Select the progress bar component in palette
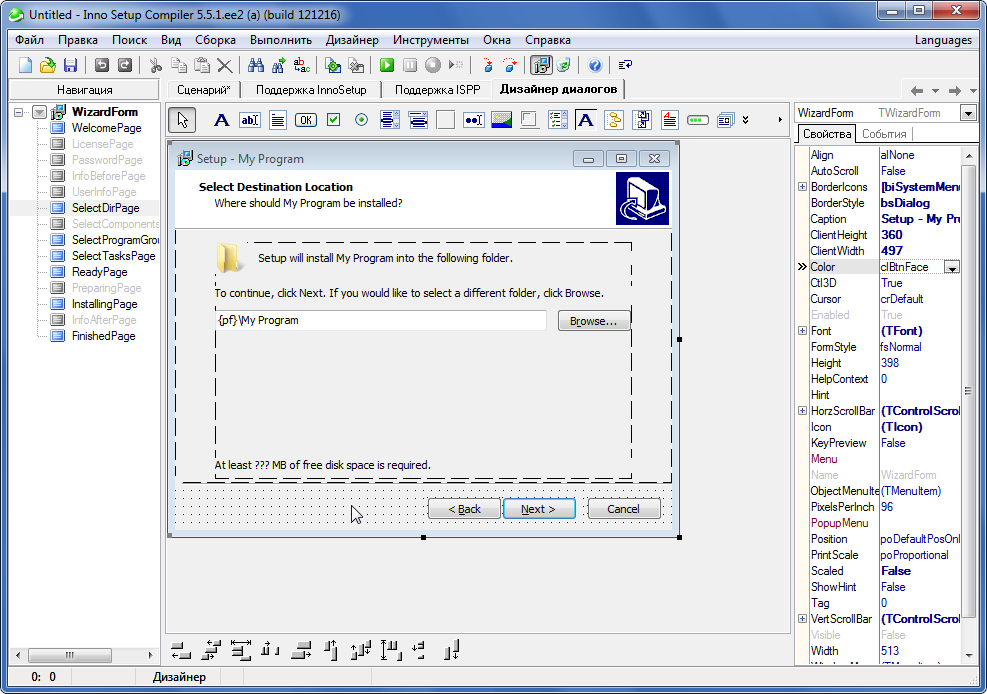987x694 pixels. coord(698,120)
